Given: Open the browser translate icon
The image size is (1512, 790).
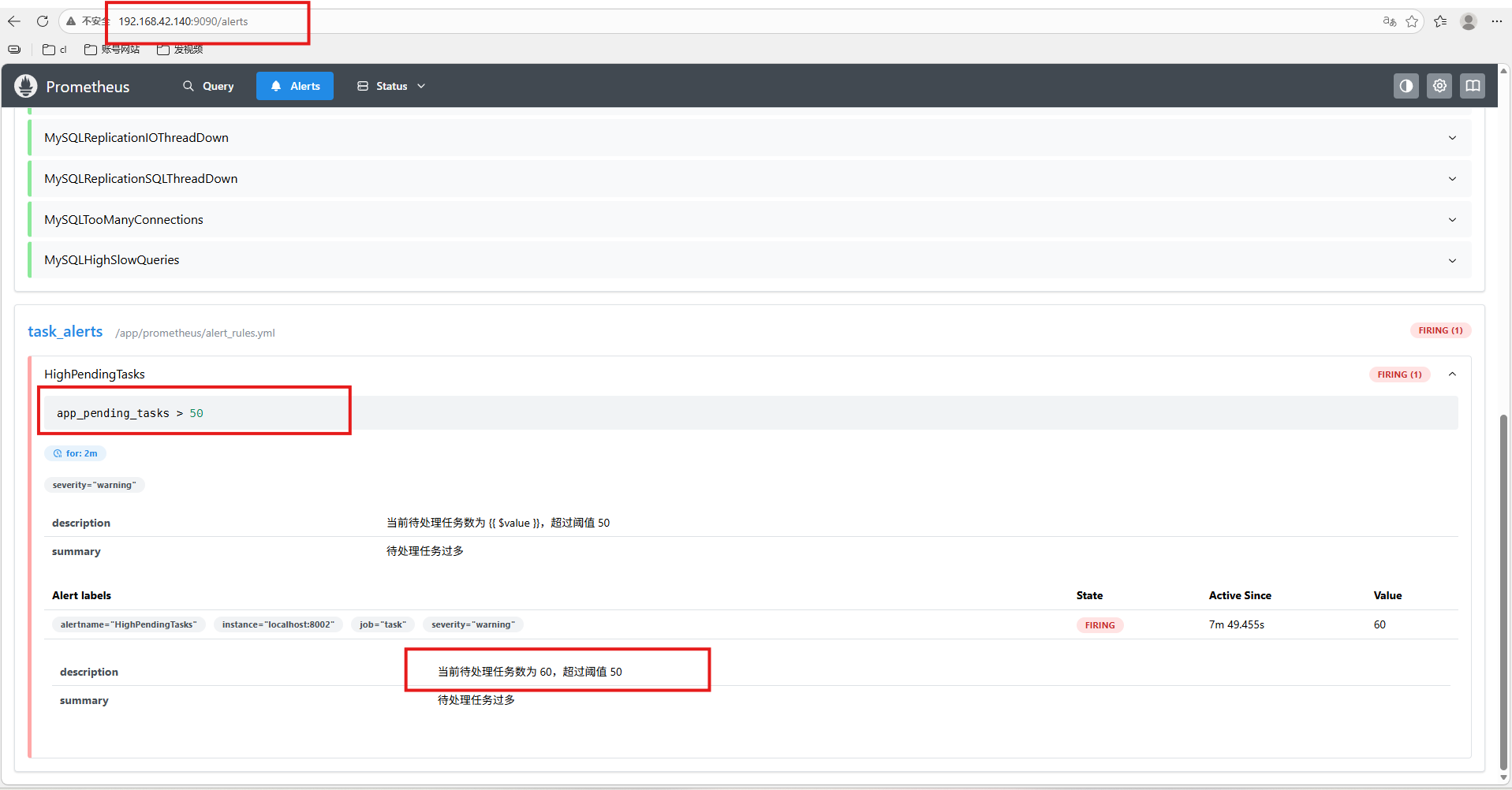Looking at the screenshot, I should 1389,21.
